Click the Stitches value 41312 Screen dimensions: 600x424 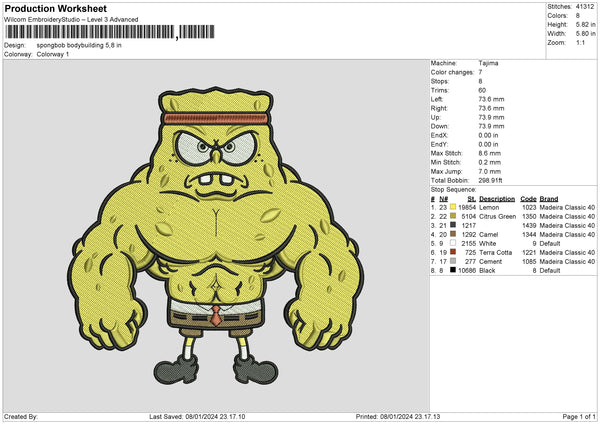click(585, 7)
